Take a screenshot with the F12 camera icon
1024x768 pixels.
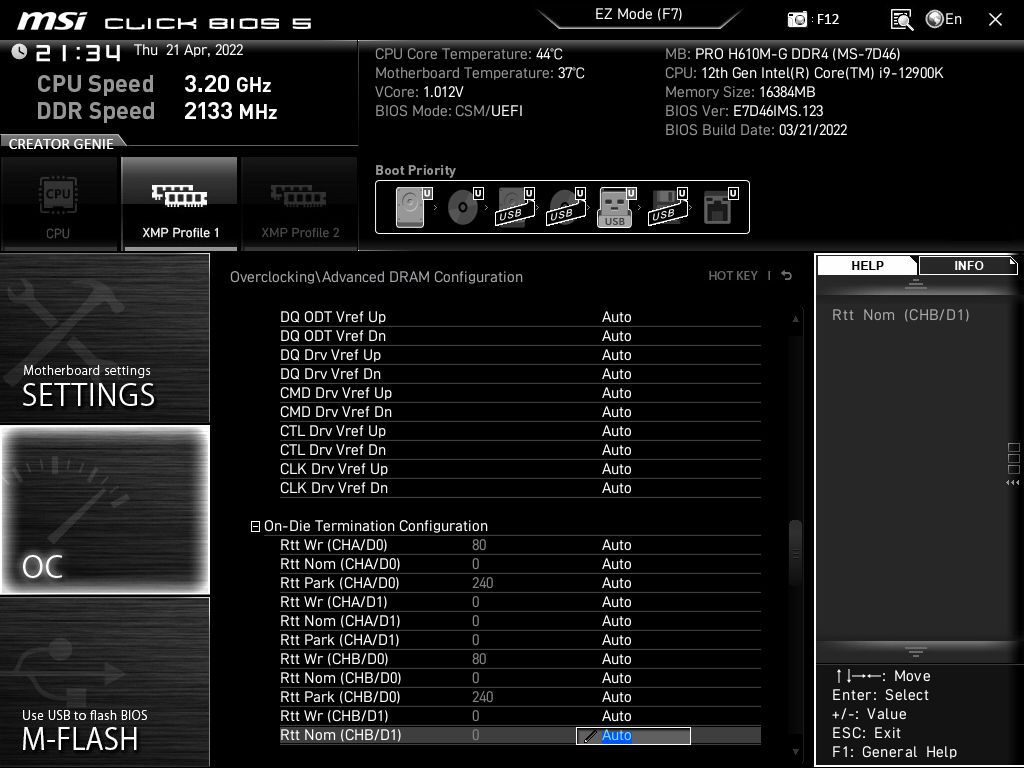tap(797, 20)
